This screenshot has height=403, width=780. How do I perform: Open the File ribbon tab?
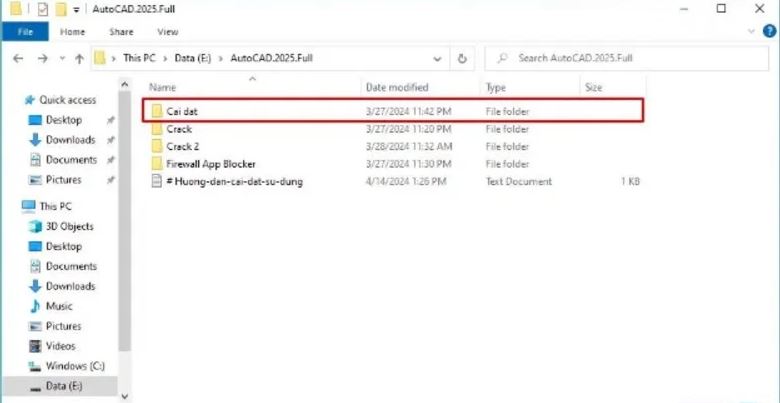(x=25, y=32)
